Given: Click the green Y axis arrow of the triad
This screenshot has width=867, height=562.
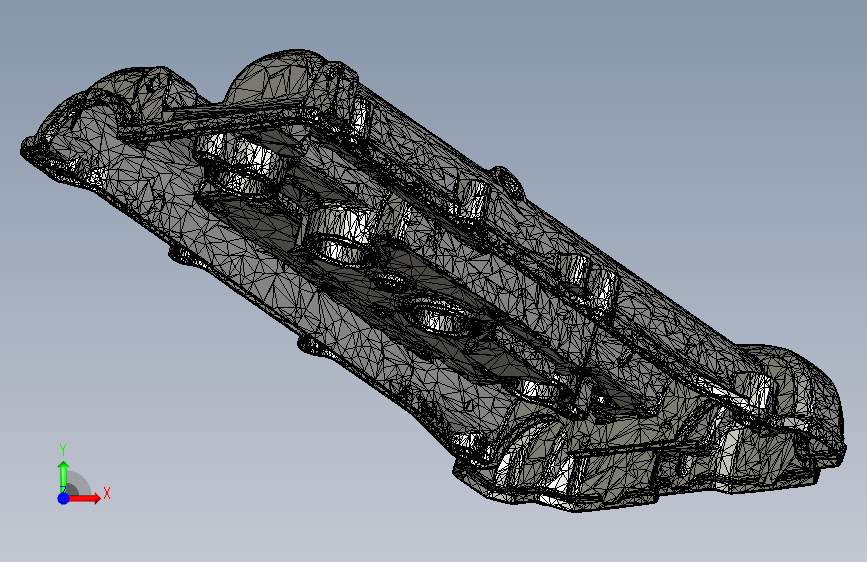Looking at the screenshot, I should point(64,476).
